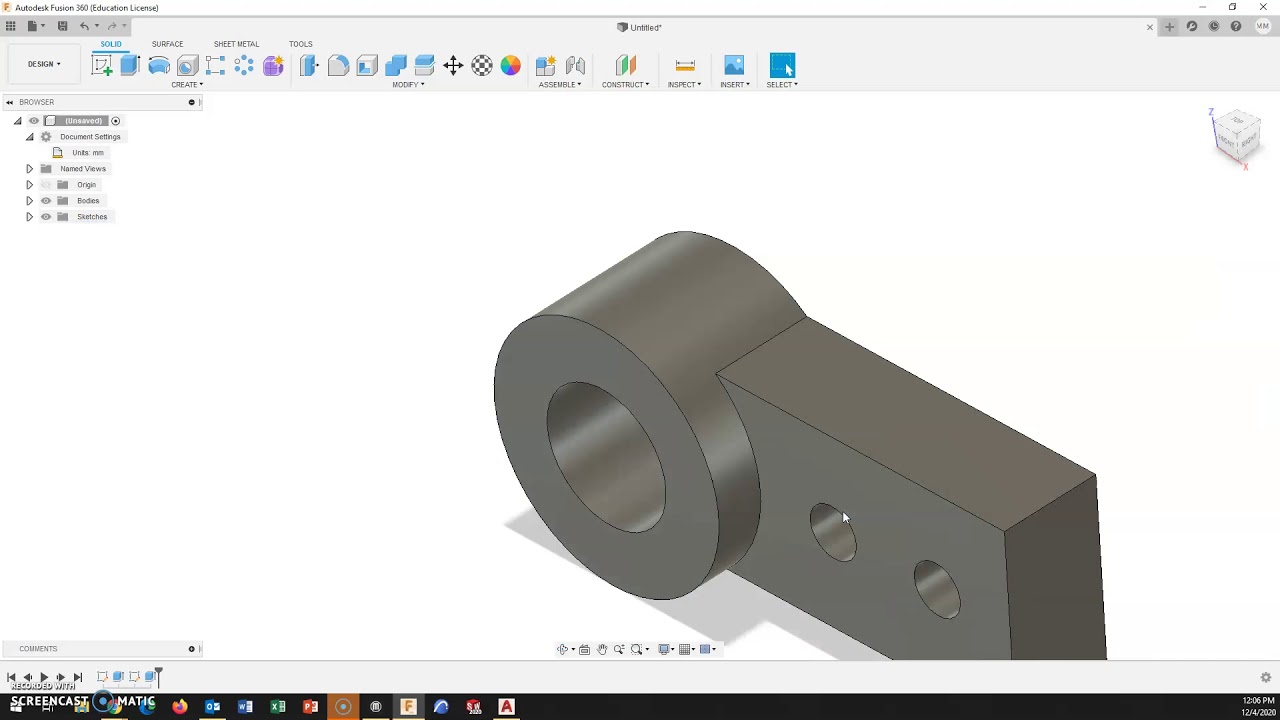Select the Combine tool
Viewport: 1280px width, 720px height.
396,66
